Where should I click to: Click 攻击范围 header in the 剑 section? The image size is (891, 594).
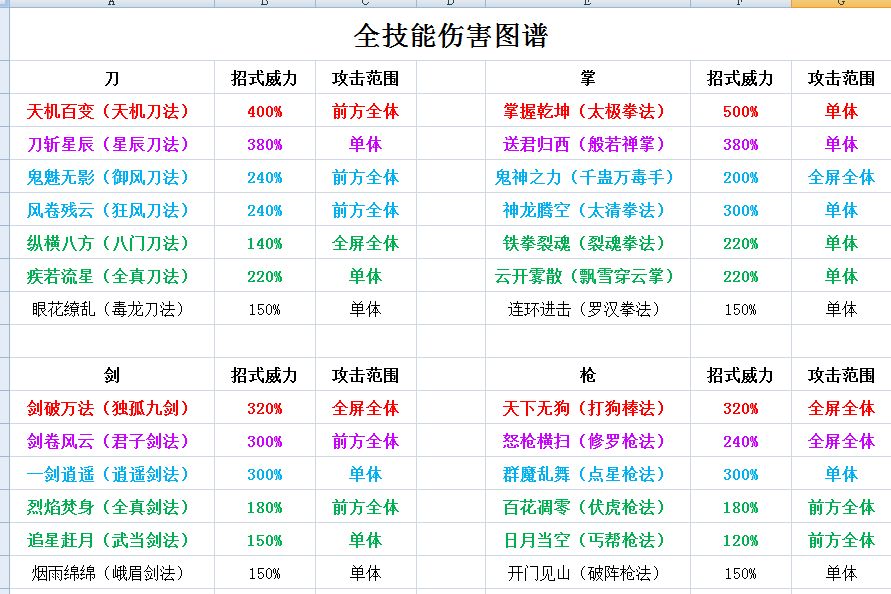point(365,375)
